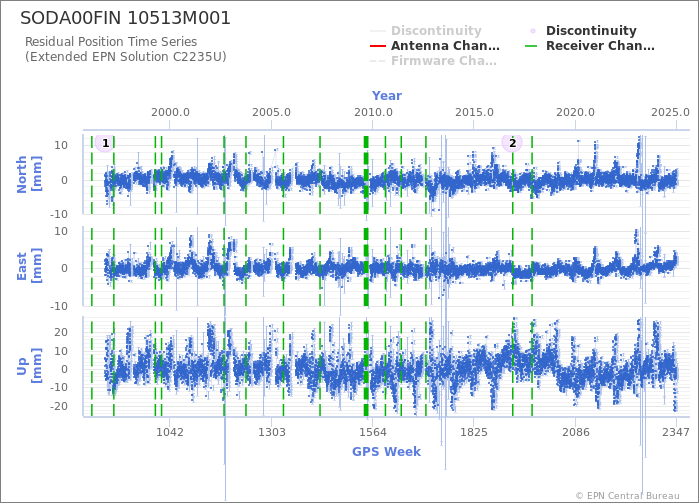
Task: Click the red Antenna Change line swatch
Action: pyautogui.click(x=378, y=46)
